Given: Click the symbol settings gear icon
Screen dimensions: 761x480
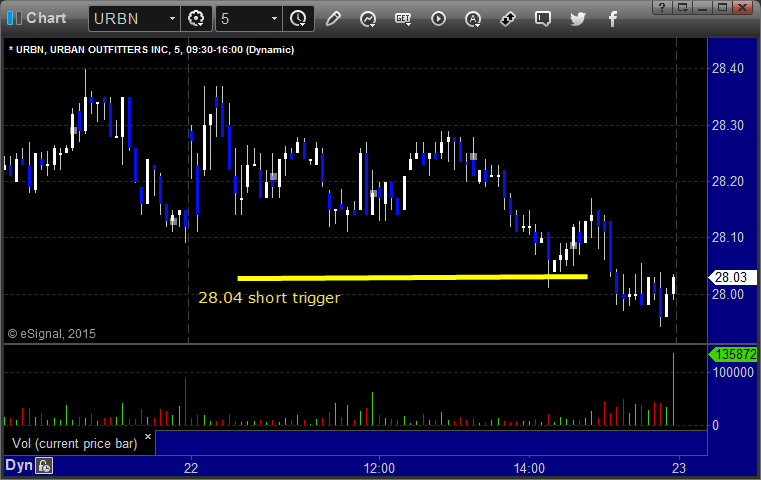Looking at the screenshot, I should [x=196, y=19].
